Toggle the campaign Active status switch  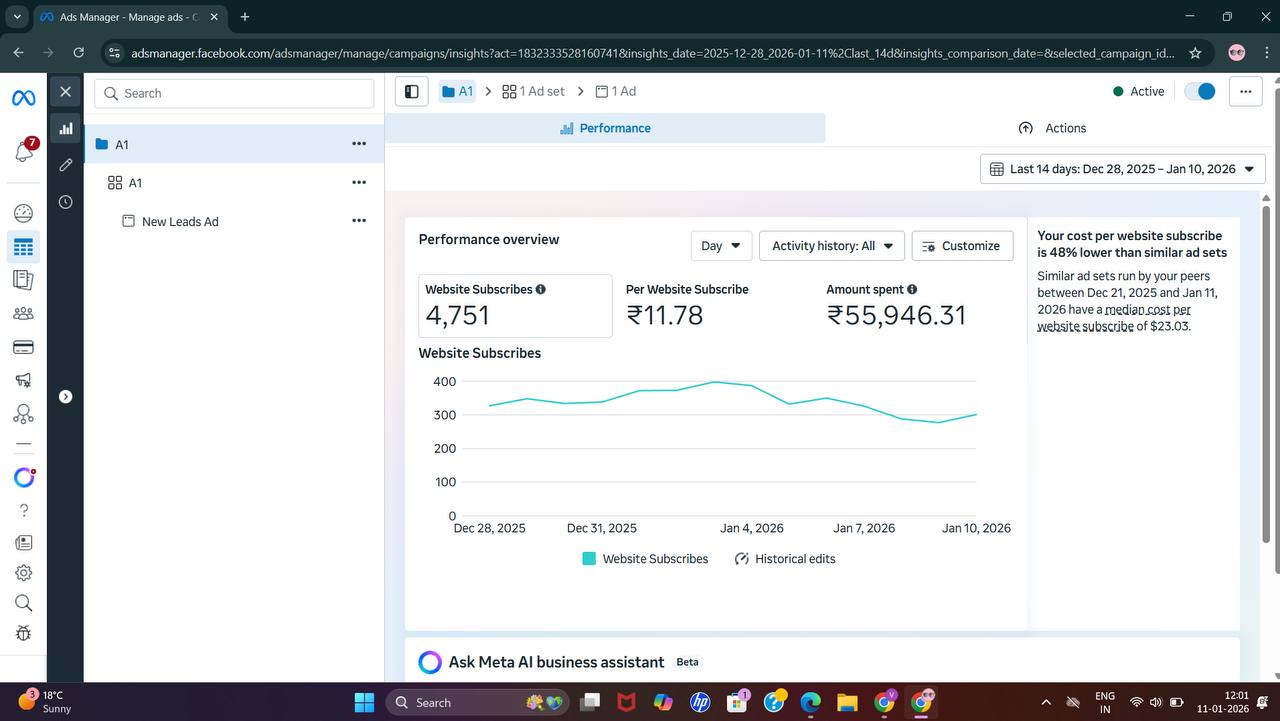1199,91
